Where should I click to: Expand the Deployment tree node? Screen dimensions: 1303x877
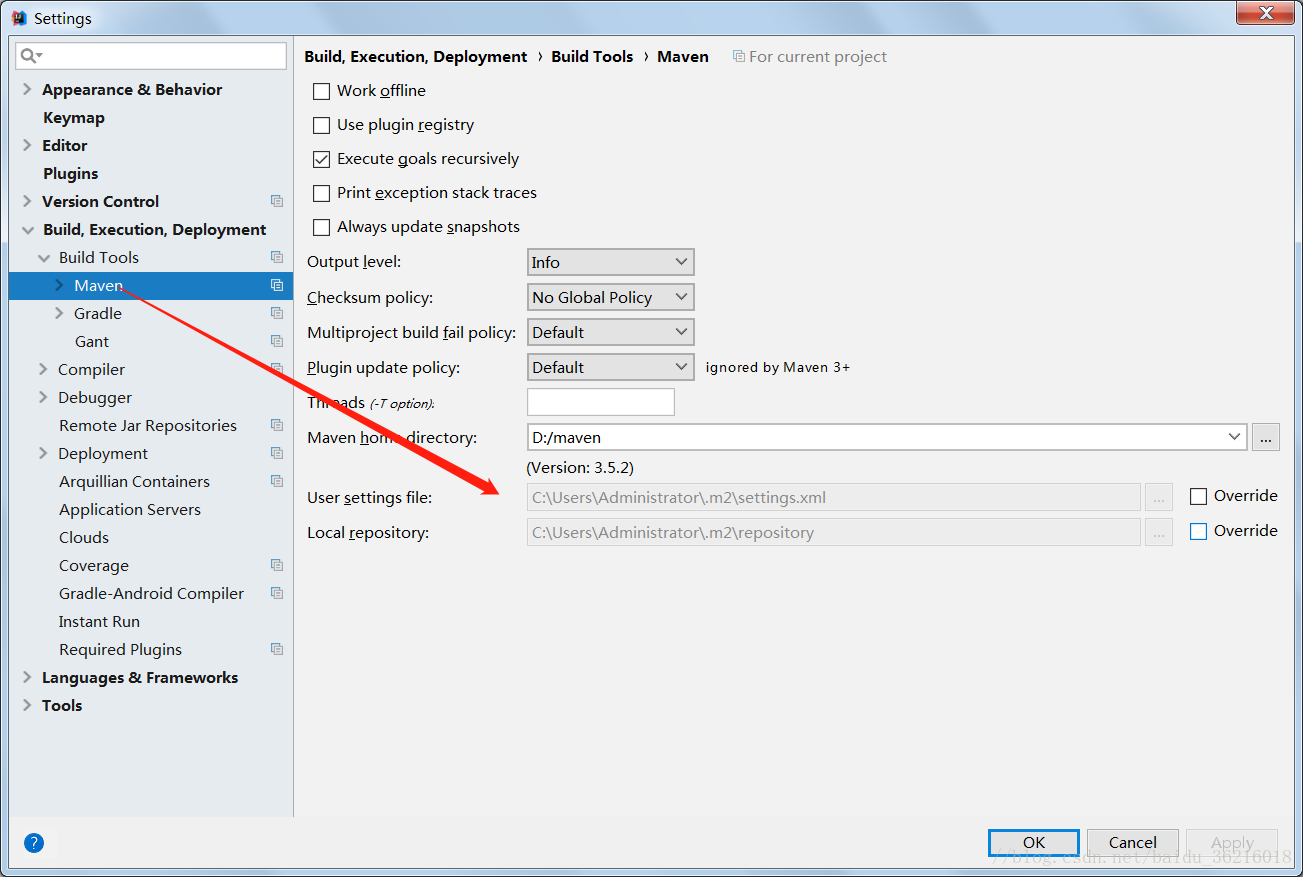[43, 453]
